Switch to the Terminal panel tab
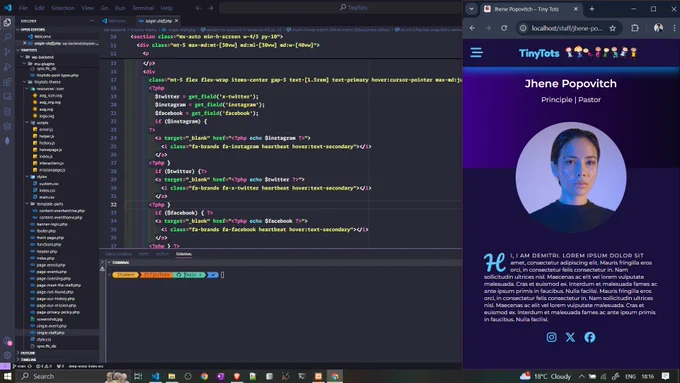This screenshot has width=680, height=383. 184,254
